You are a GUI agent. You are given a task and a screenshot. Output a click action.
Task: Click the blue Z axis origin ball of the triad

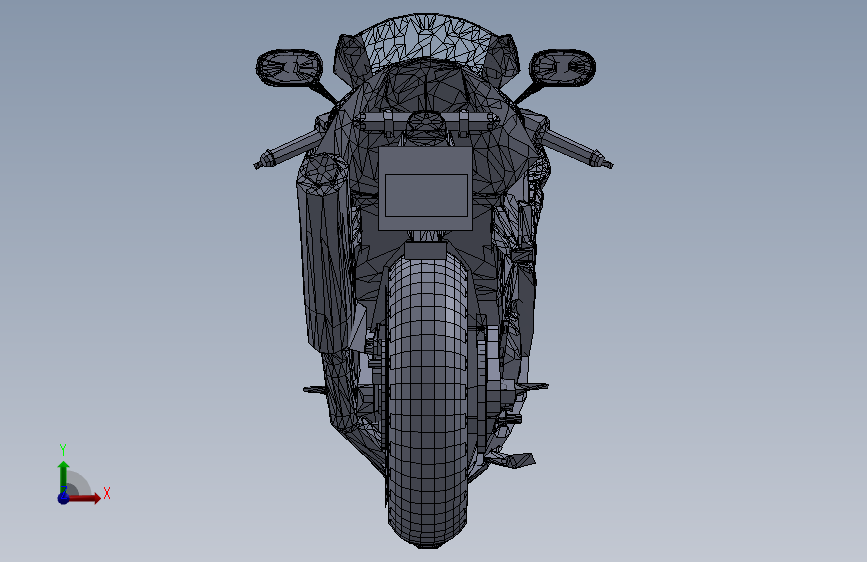click(x=64, y=498)
